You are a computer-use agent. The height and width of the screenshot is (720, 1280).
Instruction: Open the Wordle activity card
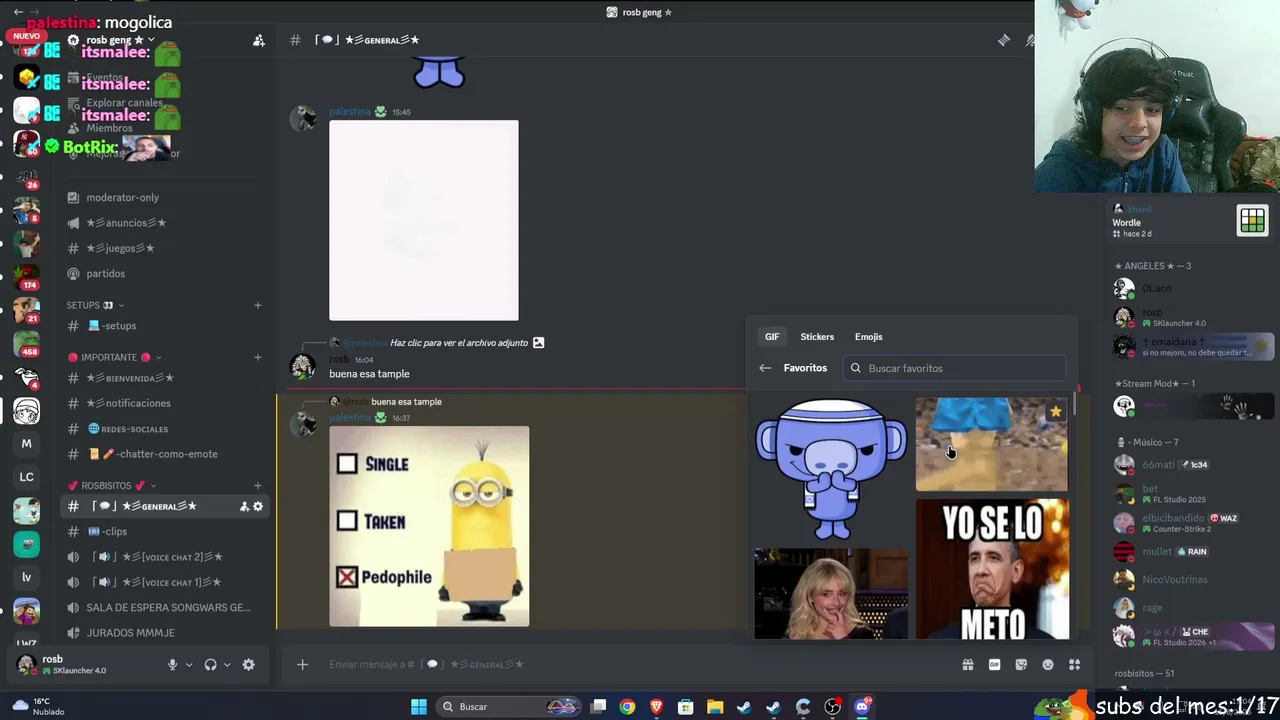tap(1191, 222)
